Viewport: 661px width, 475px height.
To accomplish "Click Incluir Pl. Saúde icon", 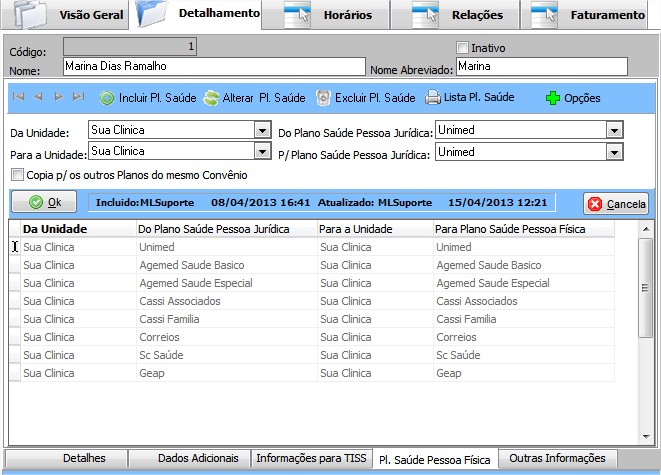I will 107,98.
